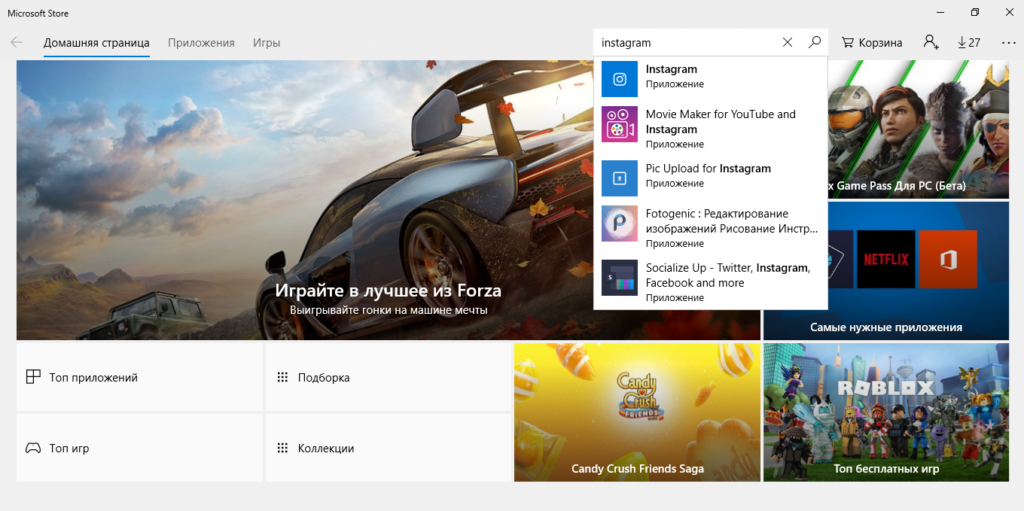The image size is (1024, 511).
Task: Select Instagram app icon in suggestions
Action: coord(619,79)
